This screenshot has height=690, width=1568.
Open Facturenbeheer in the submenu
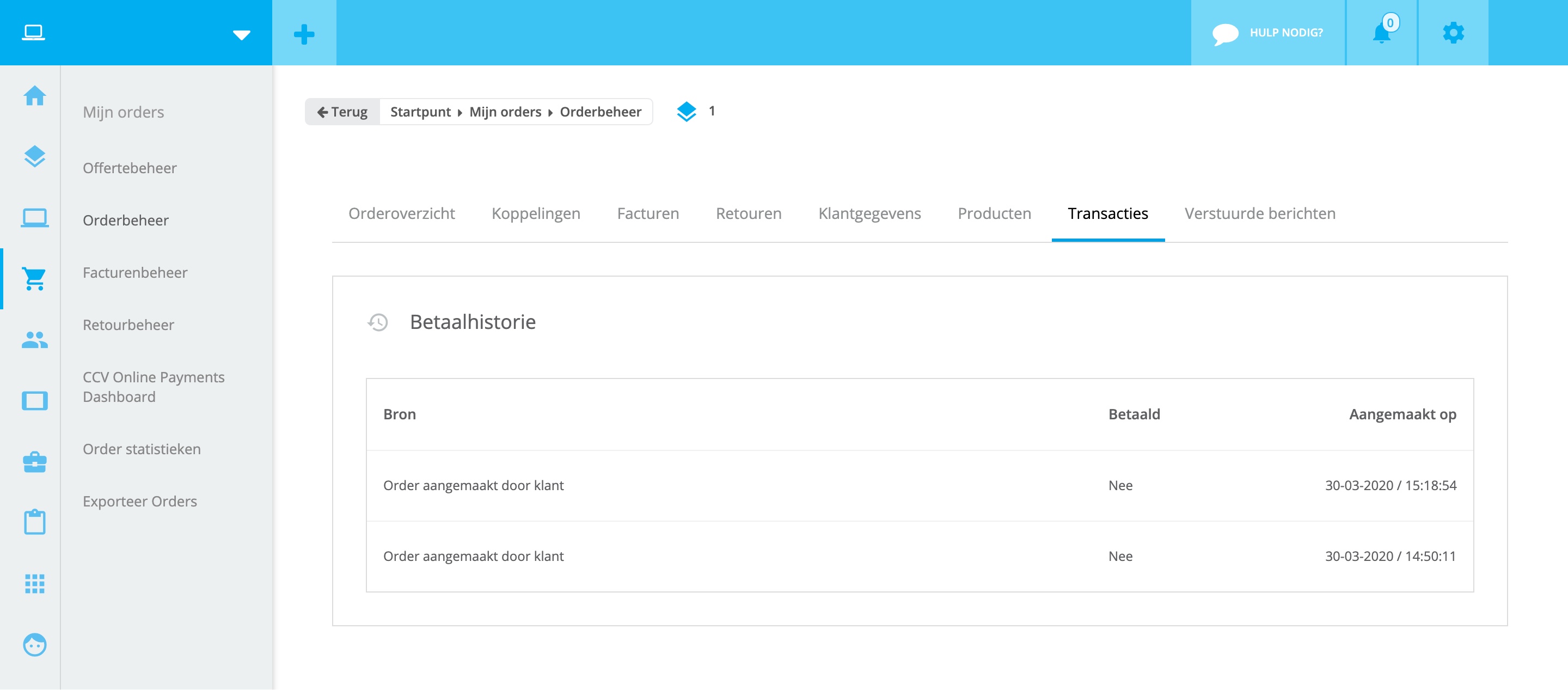(135, 273)
